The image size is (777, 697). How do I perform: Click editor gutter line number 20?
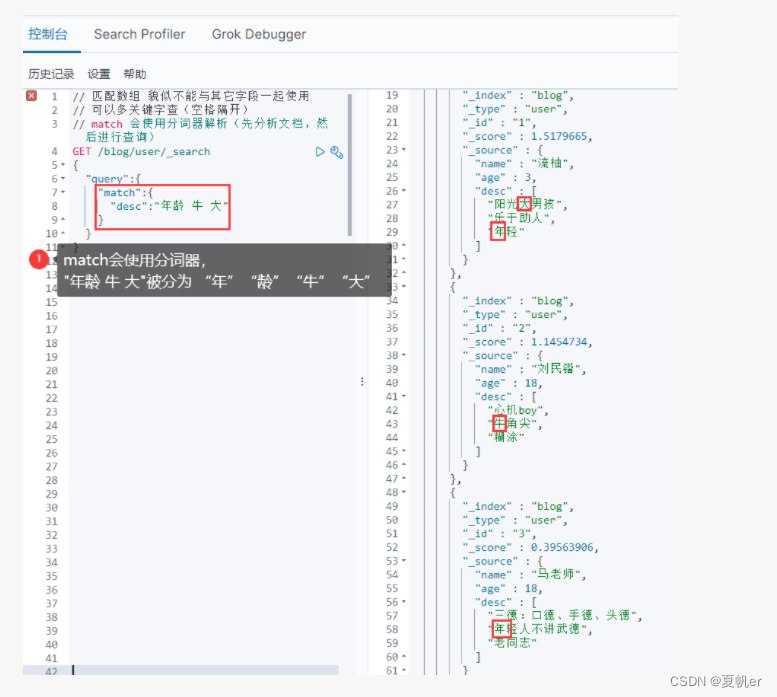tap(52, 371)
